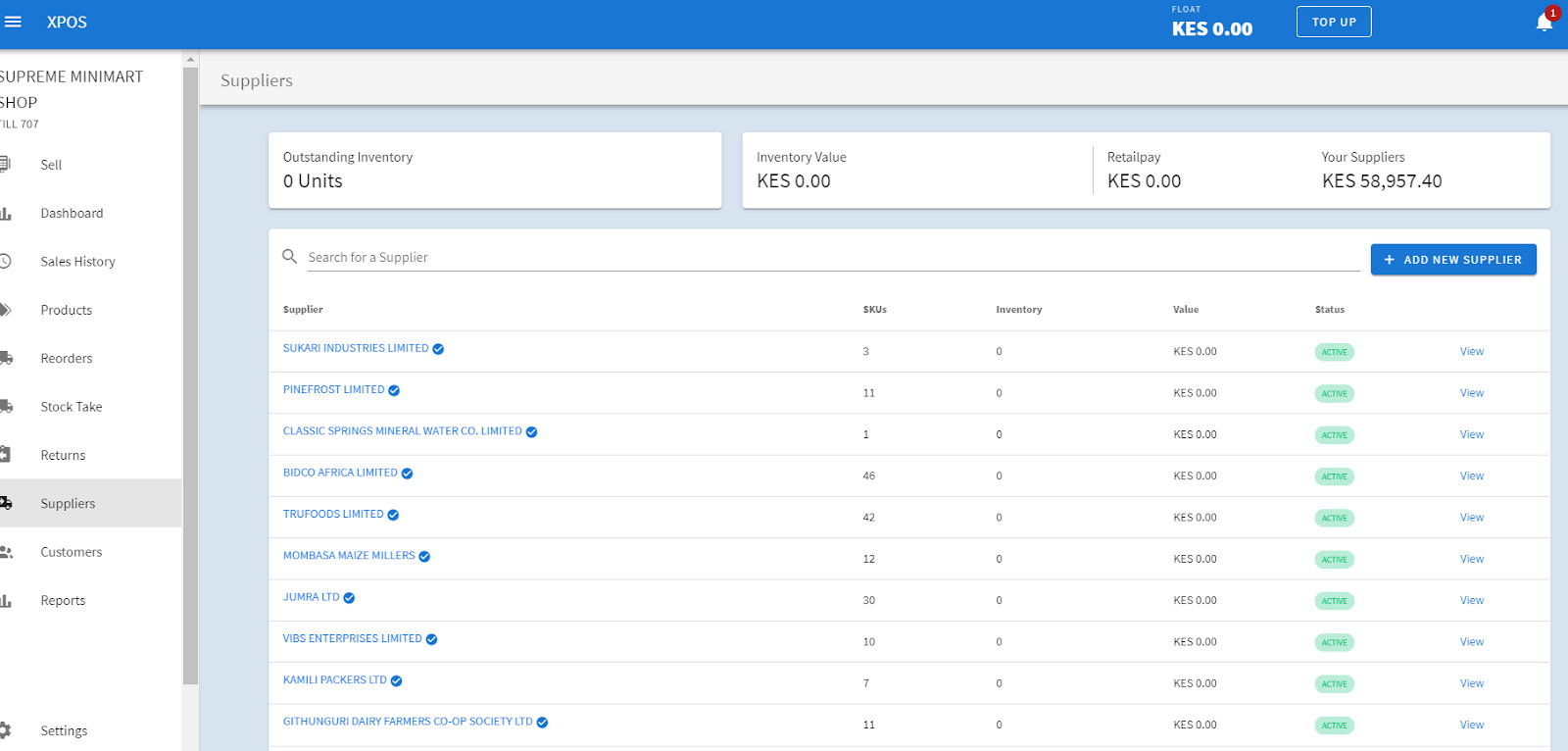Click the Sell register icon

[x=5, y=165]
